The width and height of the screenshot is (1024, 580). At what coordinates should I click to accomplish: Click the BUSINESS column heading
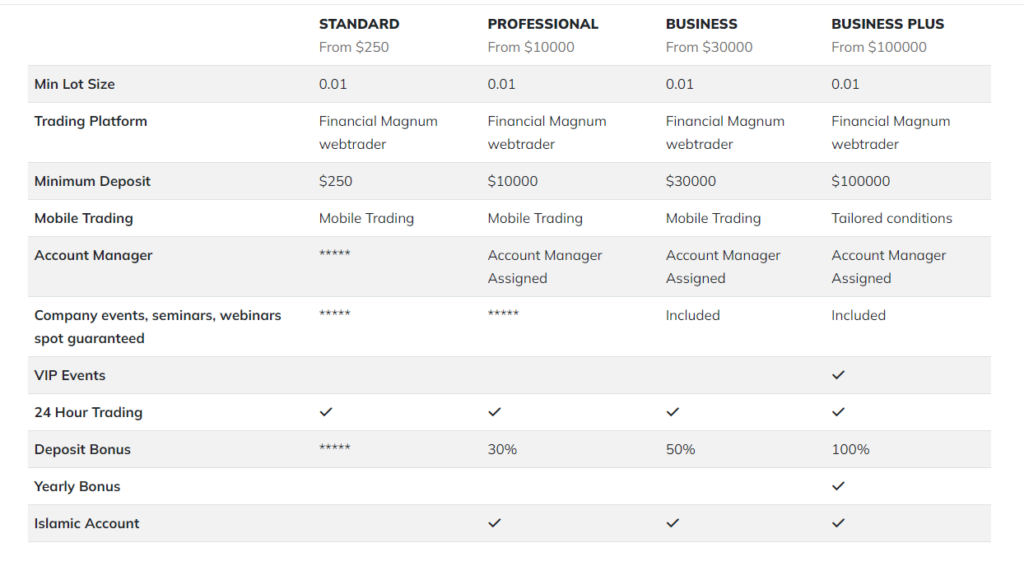click(701, 24)
